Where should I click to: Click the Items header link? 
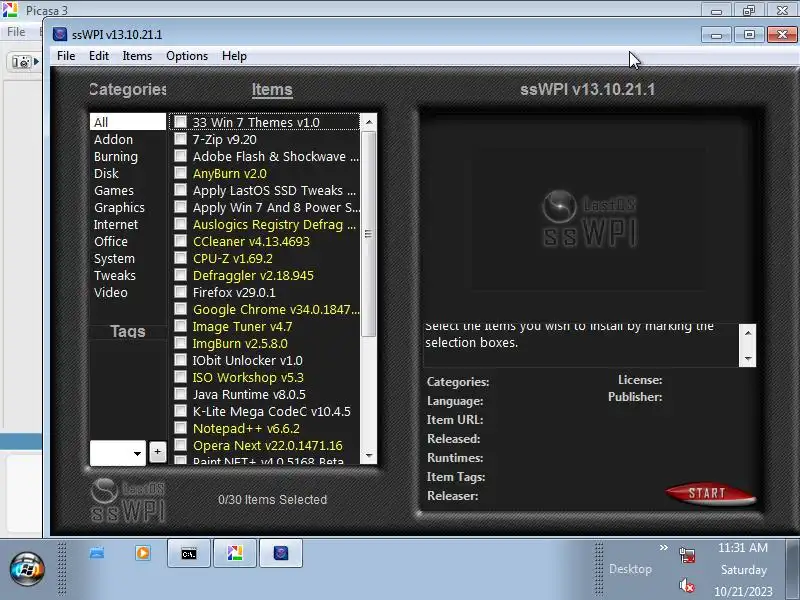click(272, 90)
